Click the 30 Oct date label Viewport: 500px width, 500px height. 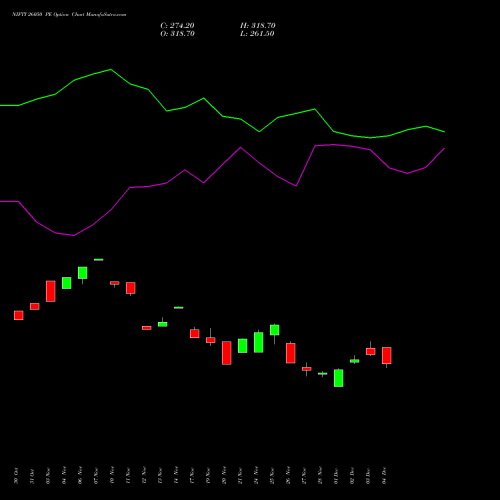pos(16,476)
